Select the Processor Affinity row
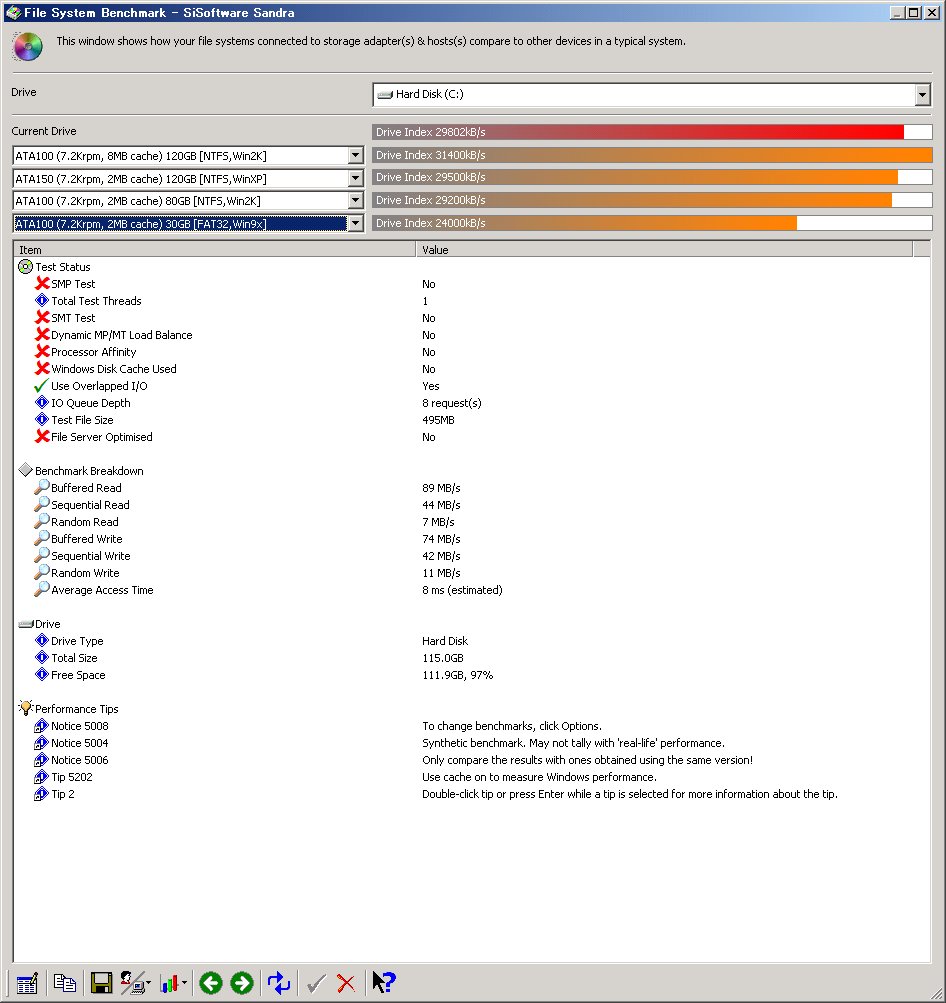 pyautogui.click(x=471, y=352)
